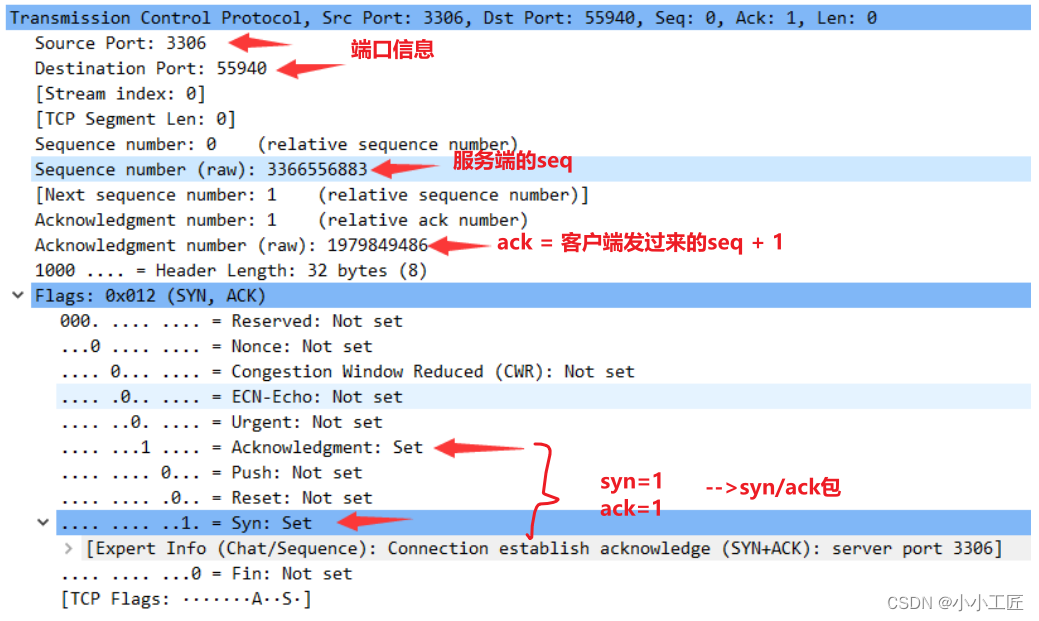The image size is (1039, 621).
Task: Expand the Expert Info (Chat/Sequence) node
Action: [x=68, y=548]
